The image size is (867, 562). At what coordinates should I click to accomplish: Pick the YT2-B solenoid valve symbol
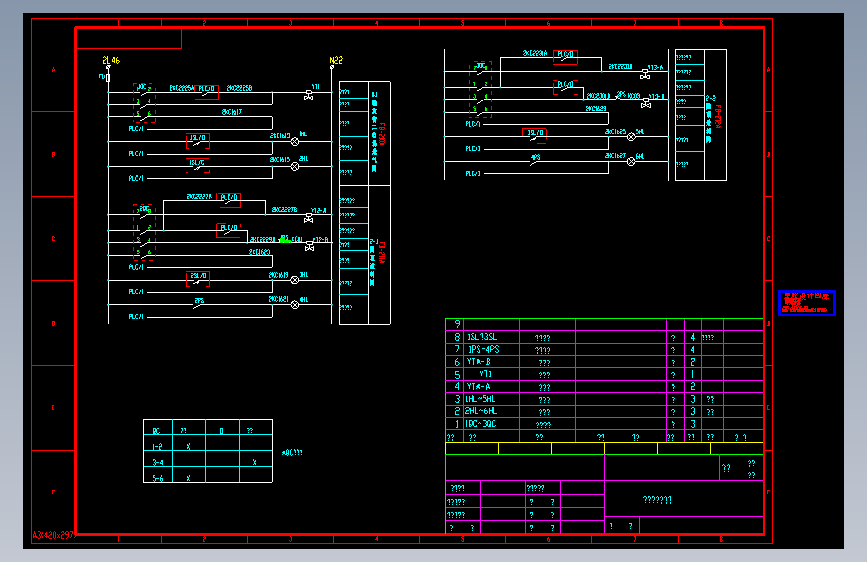(x=310, y=247)
